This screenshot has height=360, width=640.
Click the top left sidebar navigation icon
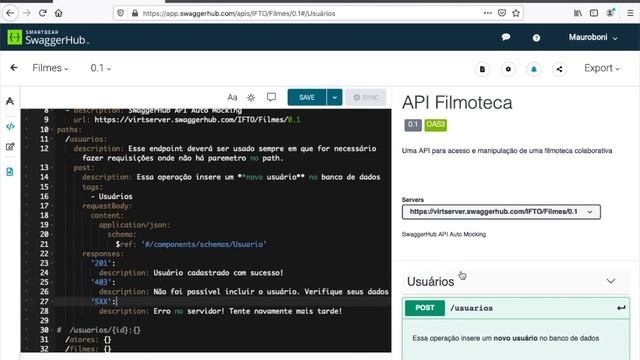10,101
